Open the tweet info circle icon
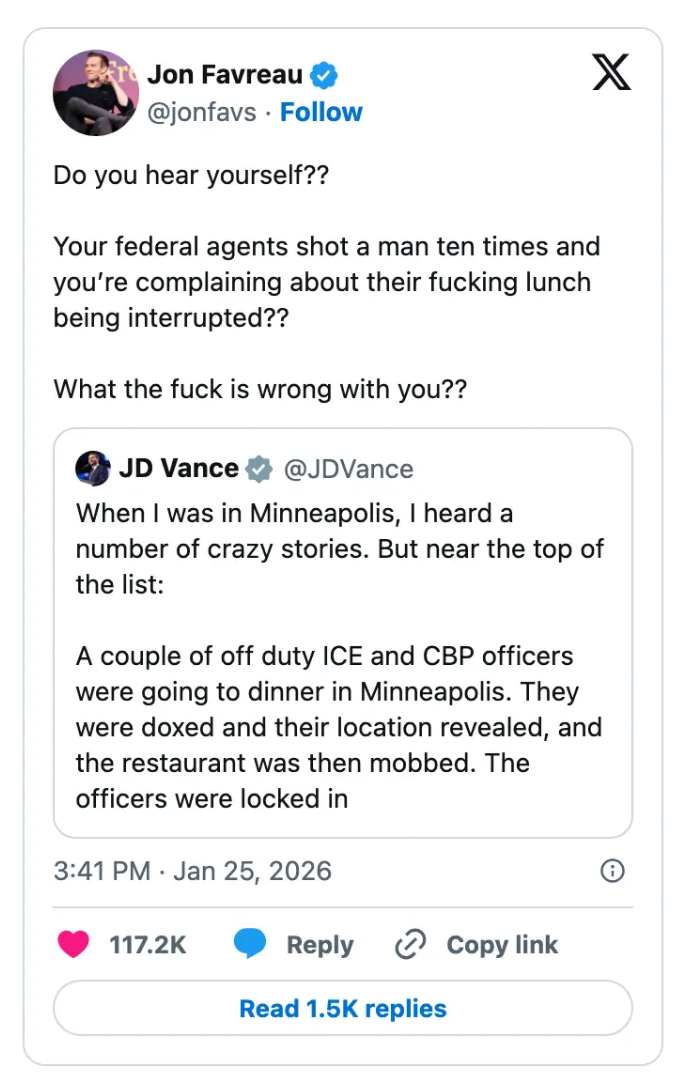The height and width of the screenshot is (1078, 700). pos(612,871)
